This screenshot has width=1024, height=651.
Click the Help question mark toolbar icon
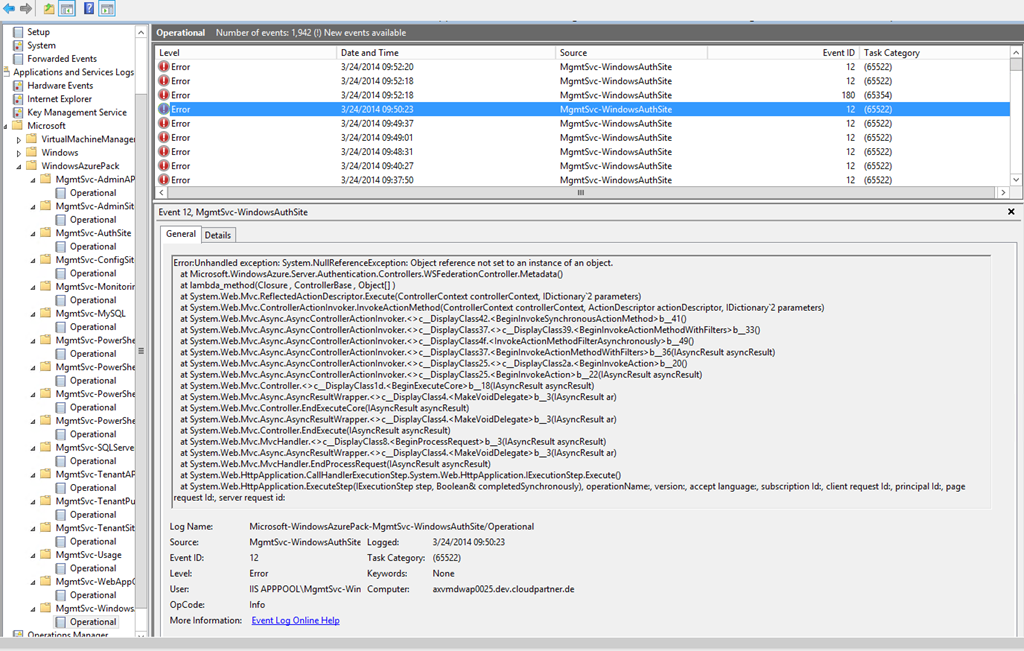[x=88, y=9]
